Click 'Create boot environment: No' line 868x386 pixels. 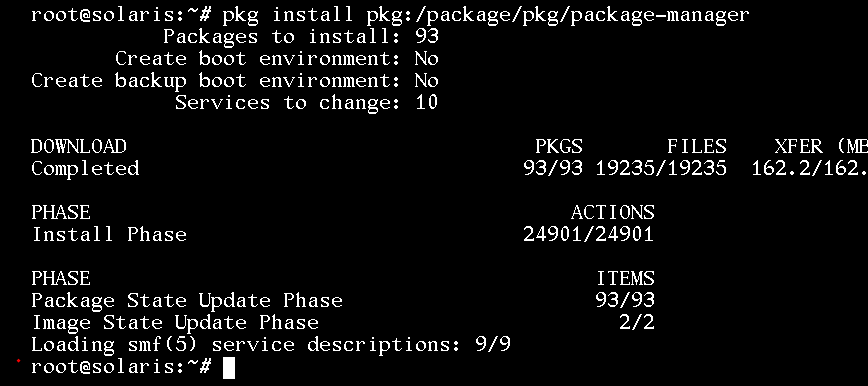pos(277,59)
